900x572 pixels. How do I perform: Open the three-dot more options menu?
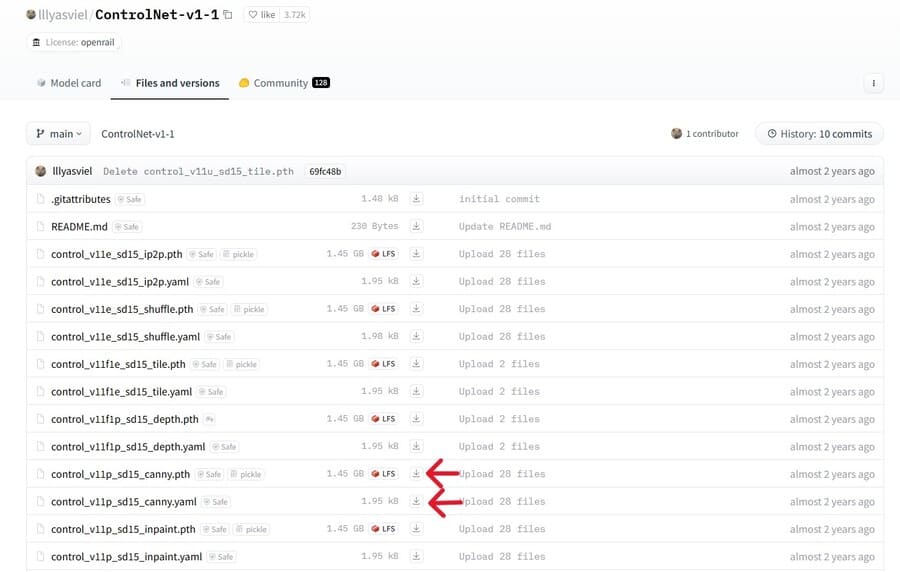tap(874, 83)
